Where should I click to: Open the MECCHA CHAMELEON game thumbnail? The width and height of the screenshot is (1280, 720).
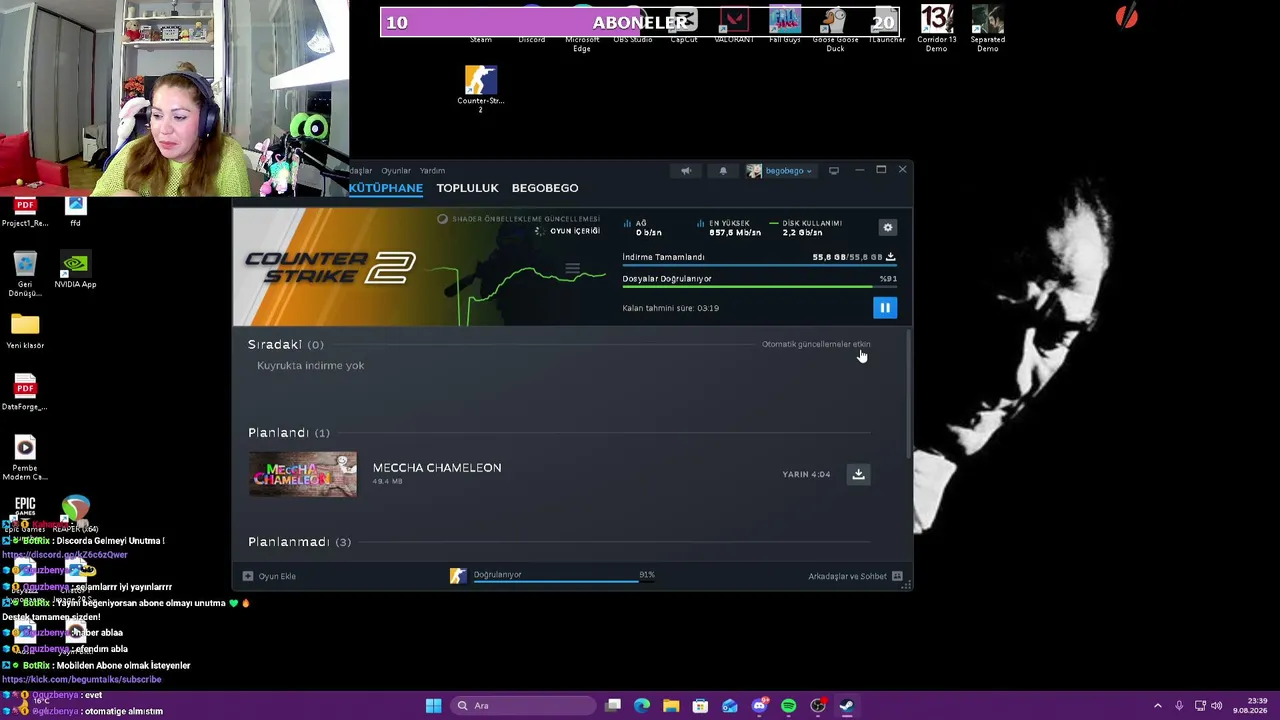(x=303, y=474)
